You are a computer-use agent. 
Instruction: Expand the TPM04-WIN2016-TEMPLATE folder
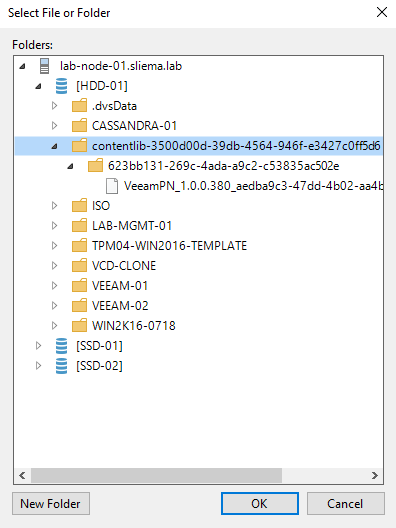coord(55,246)
